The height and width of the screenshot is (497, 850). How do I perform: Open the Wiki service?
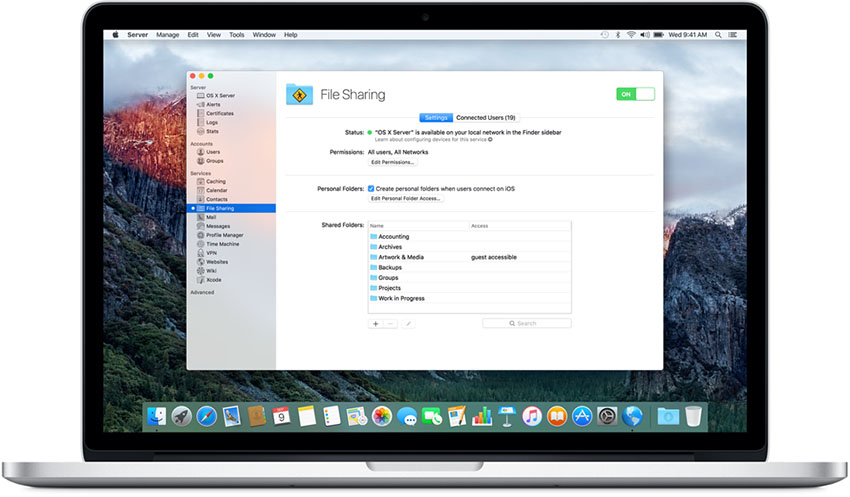click(207, 271)
